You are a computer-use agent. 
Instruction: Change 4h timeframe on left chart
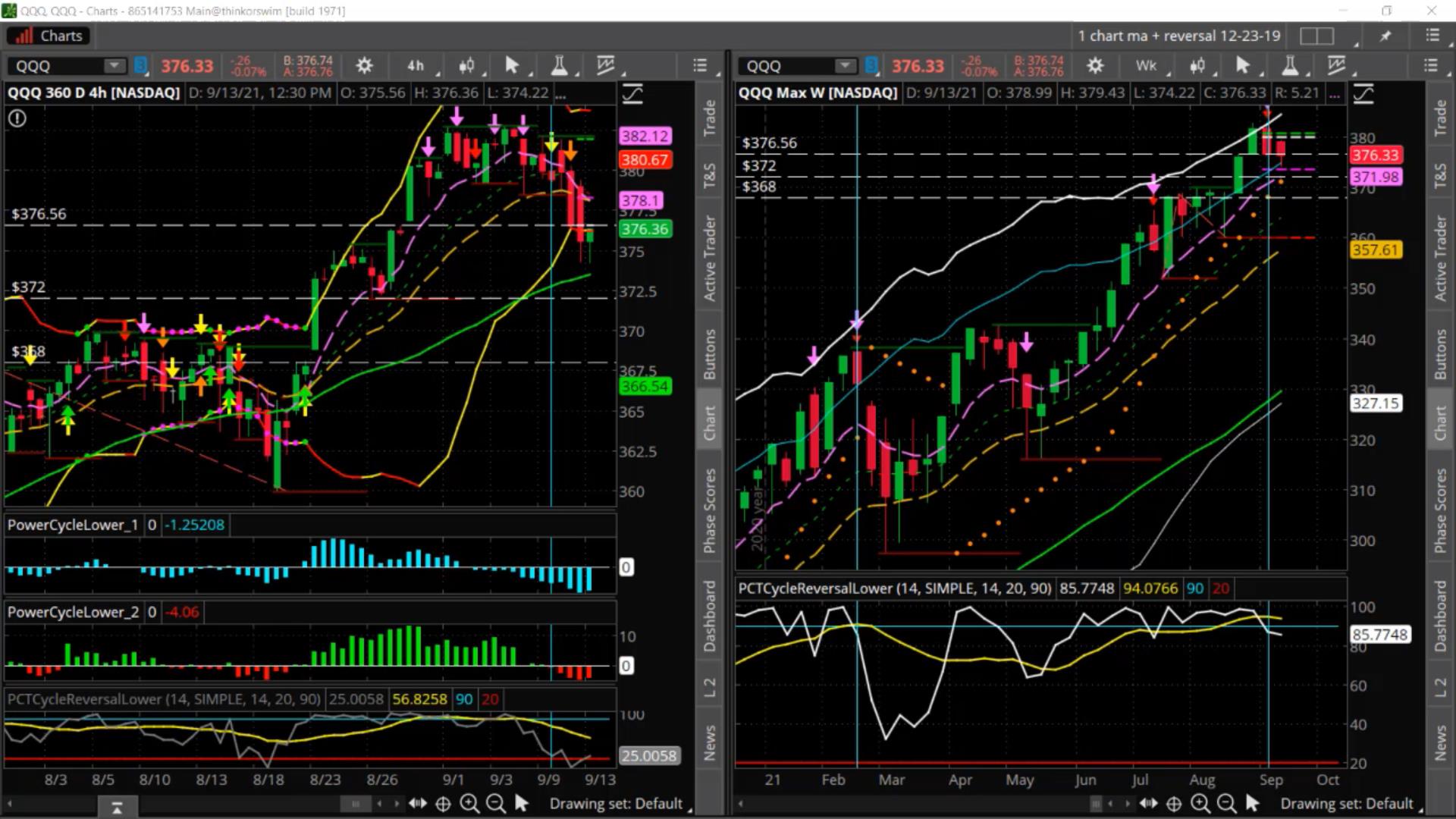point(416,66)
